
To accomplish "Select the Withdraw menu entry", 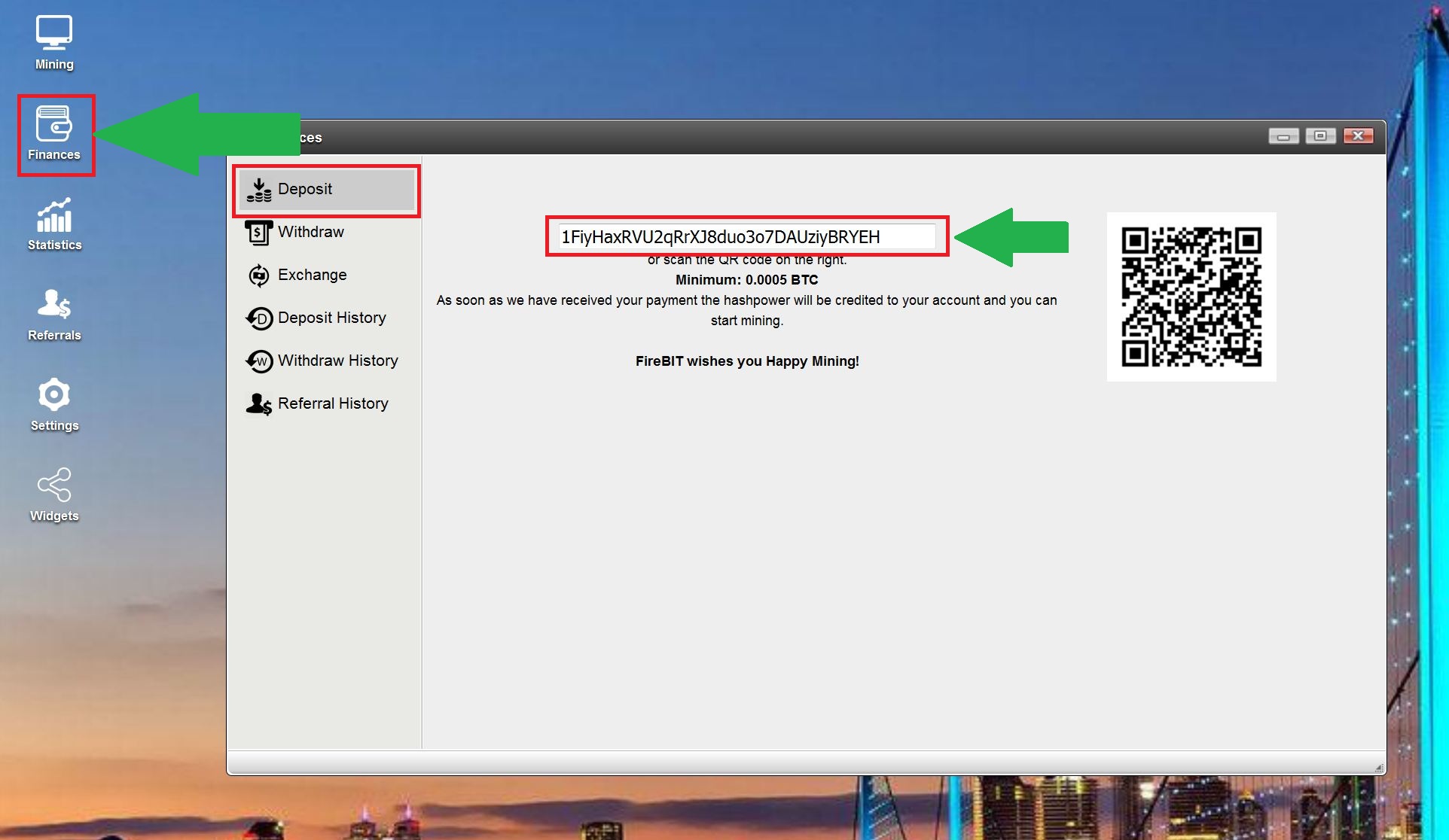I will (x=327, y=233).
